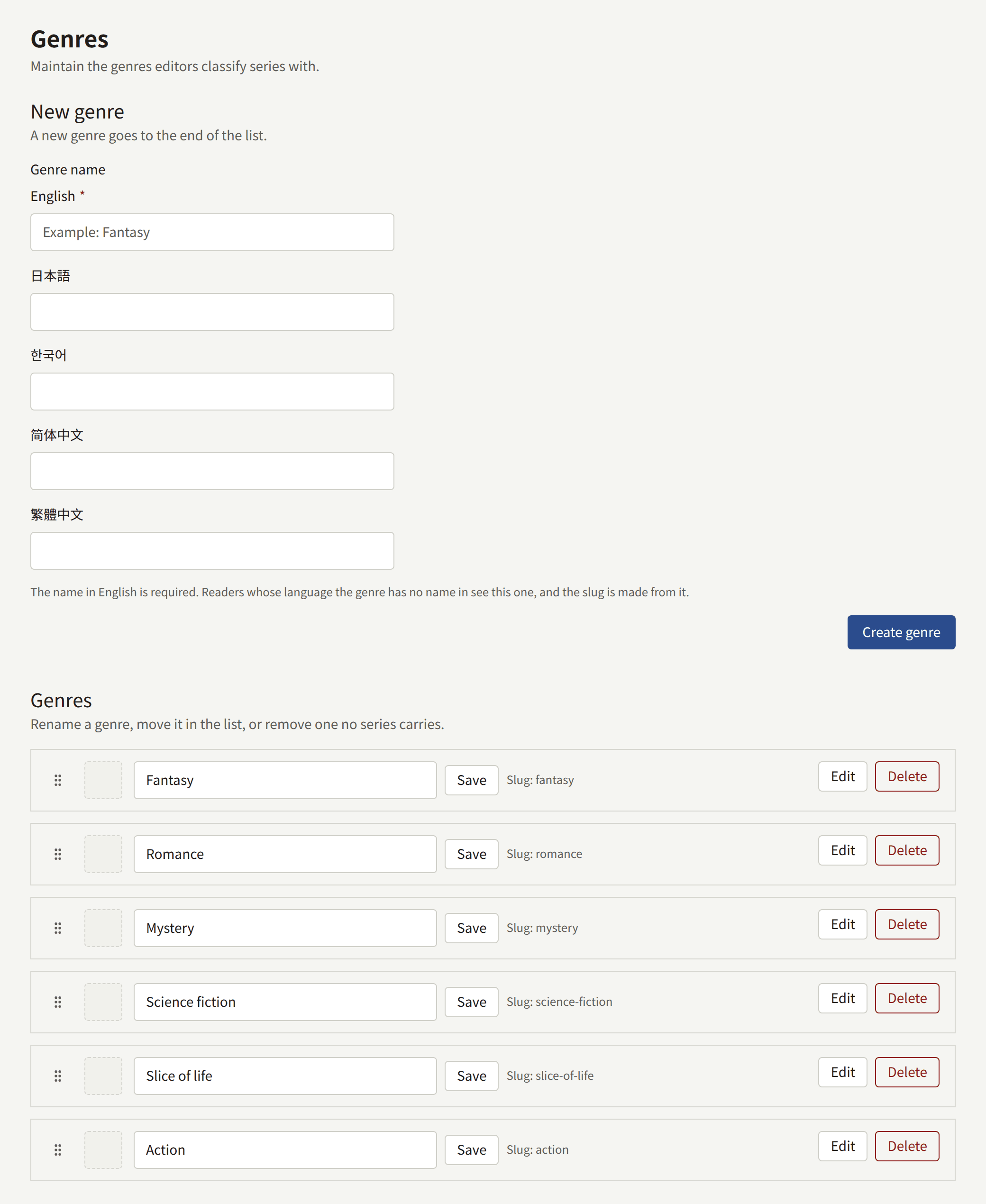Select the 'Slug: slice-of-life' text
The image size is (986, 1204).
[x=550, y=1076]
